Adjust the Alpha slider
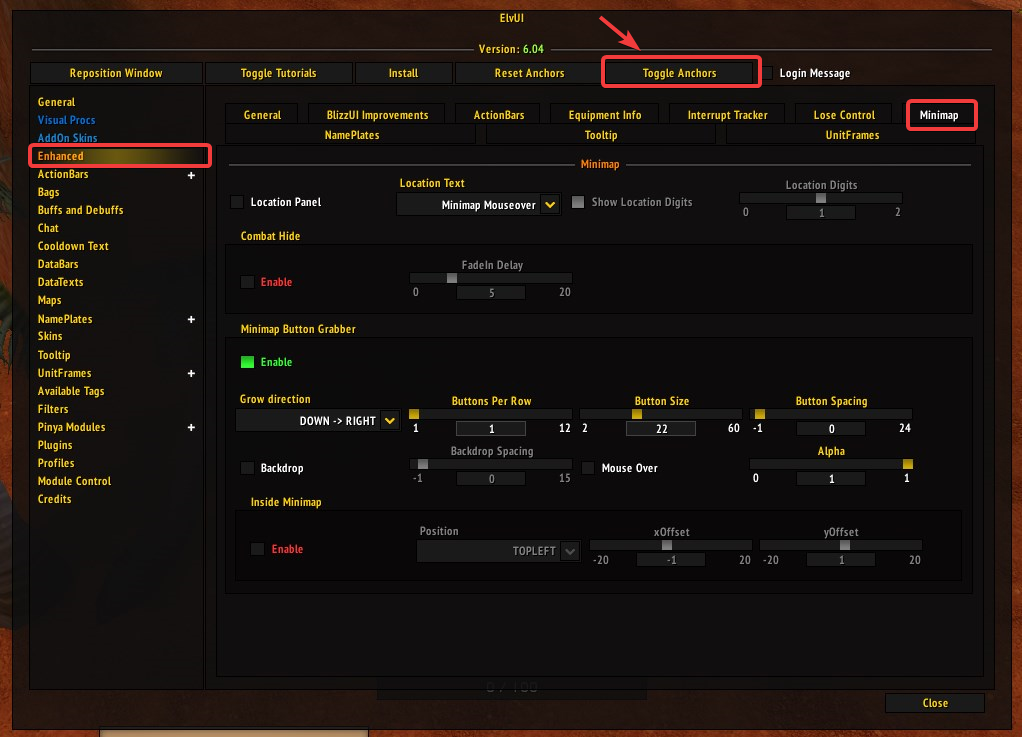 pos(831,464)
